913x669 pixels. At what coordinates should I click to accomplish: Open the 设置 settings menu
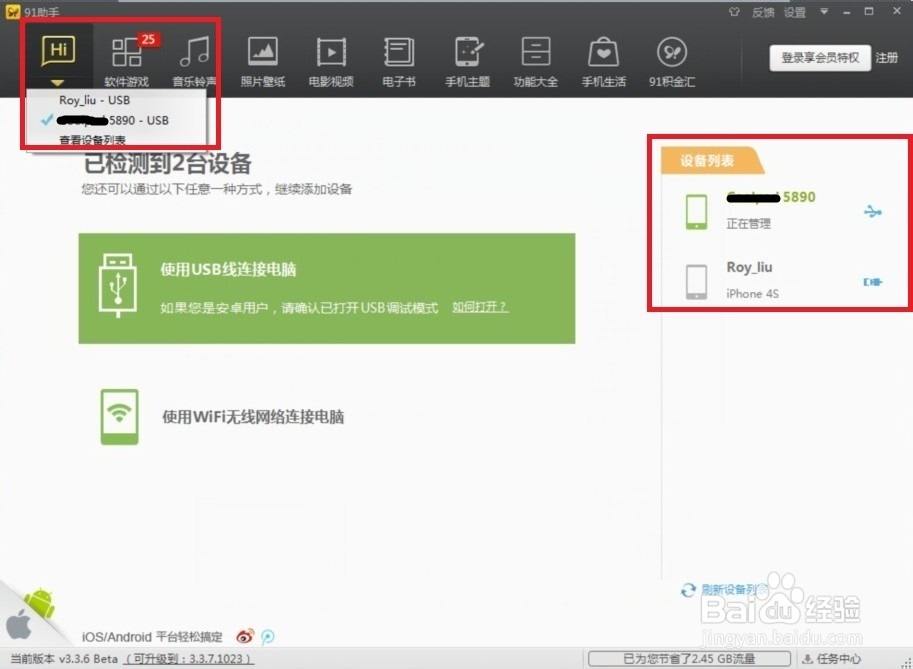794,12
